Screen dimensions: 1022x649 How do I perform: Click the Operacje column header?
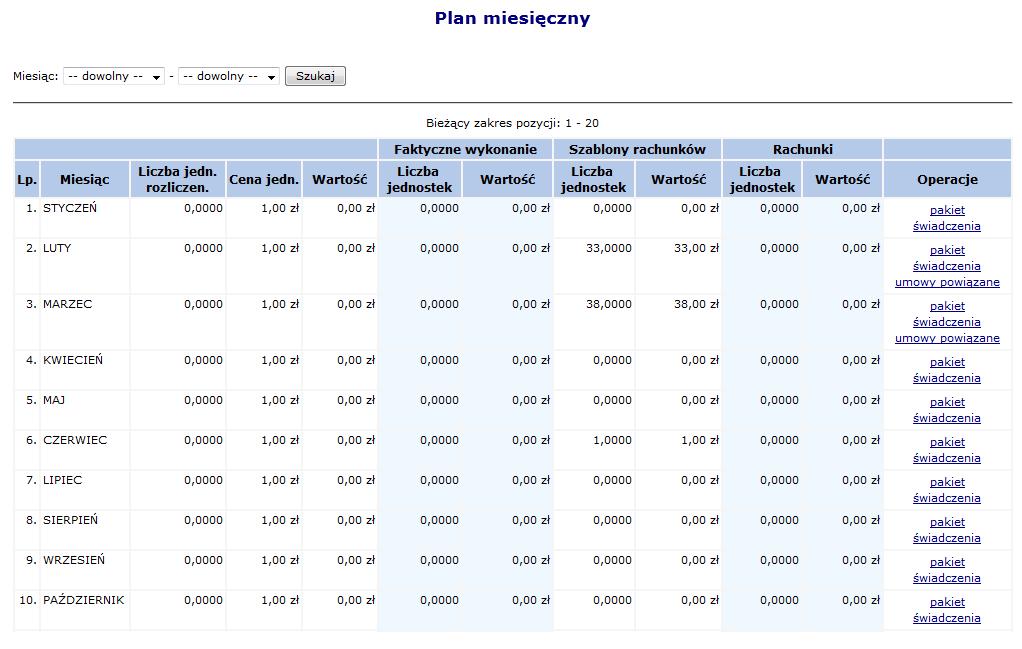click(947, 179)
